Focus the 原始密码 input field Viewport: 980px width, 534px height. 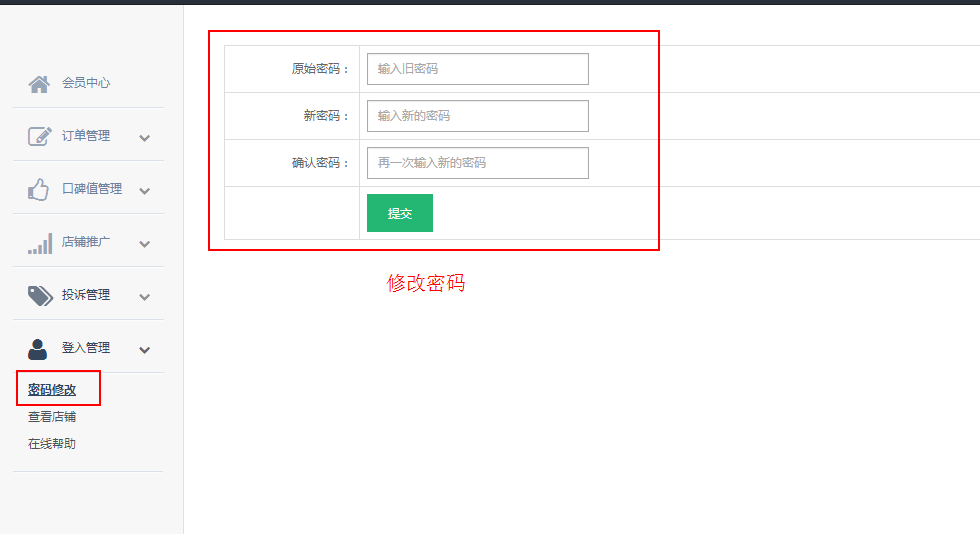point(478,69)
